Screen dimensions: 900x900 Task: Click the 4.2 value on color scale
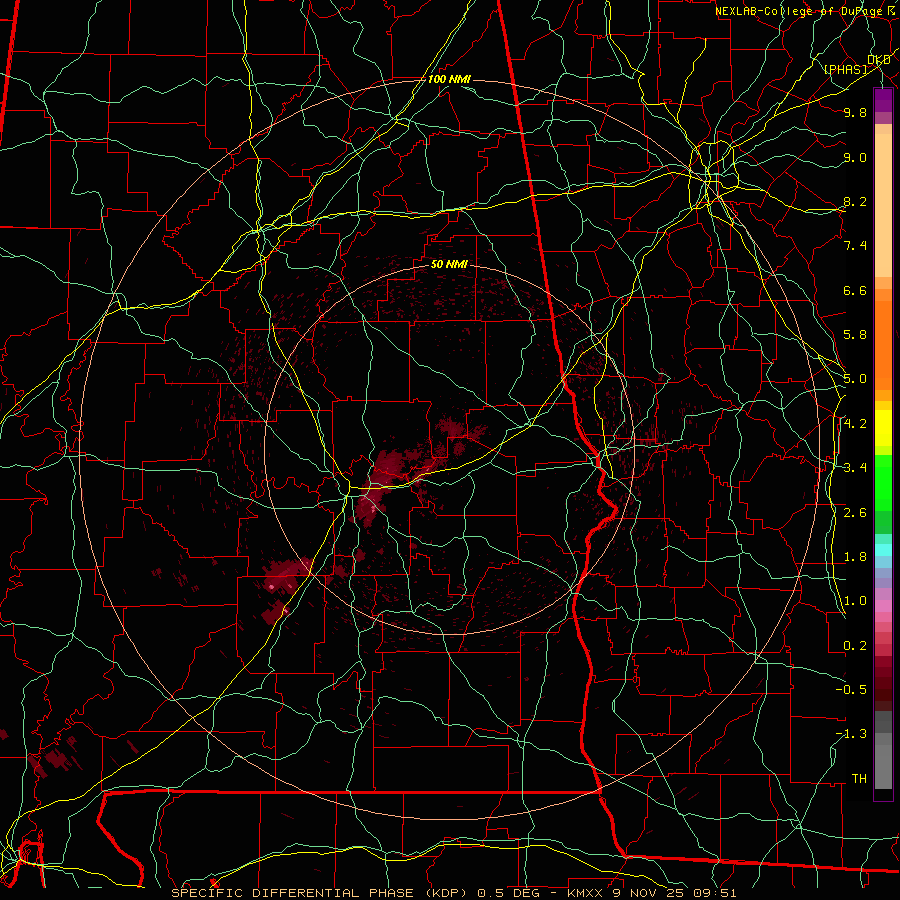855,424
